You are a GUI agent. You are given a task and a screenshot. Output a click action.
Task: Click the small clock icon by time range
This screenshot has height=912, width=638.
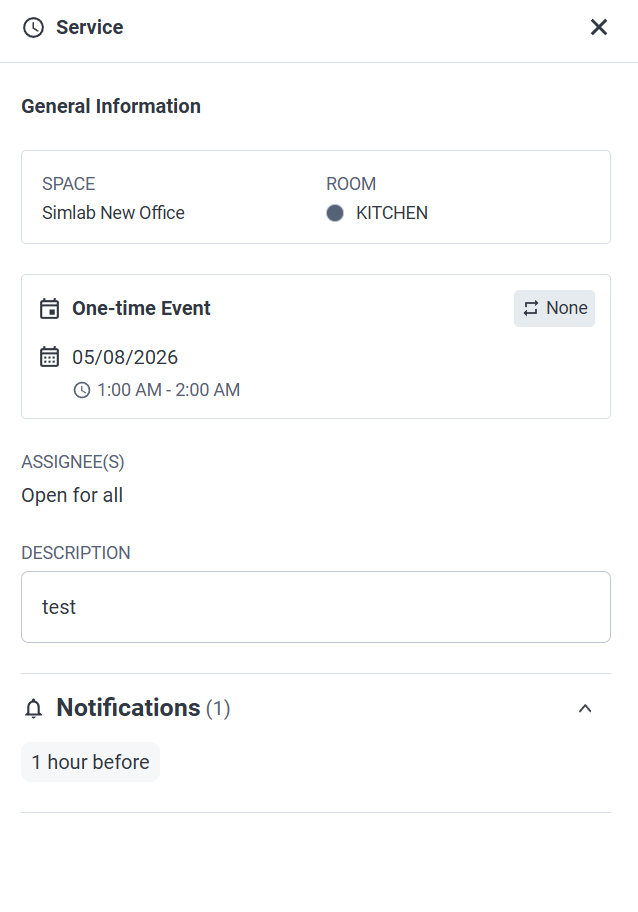tap(82, 390)
